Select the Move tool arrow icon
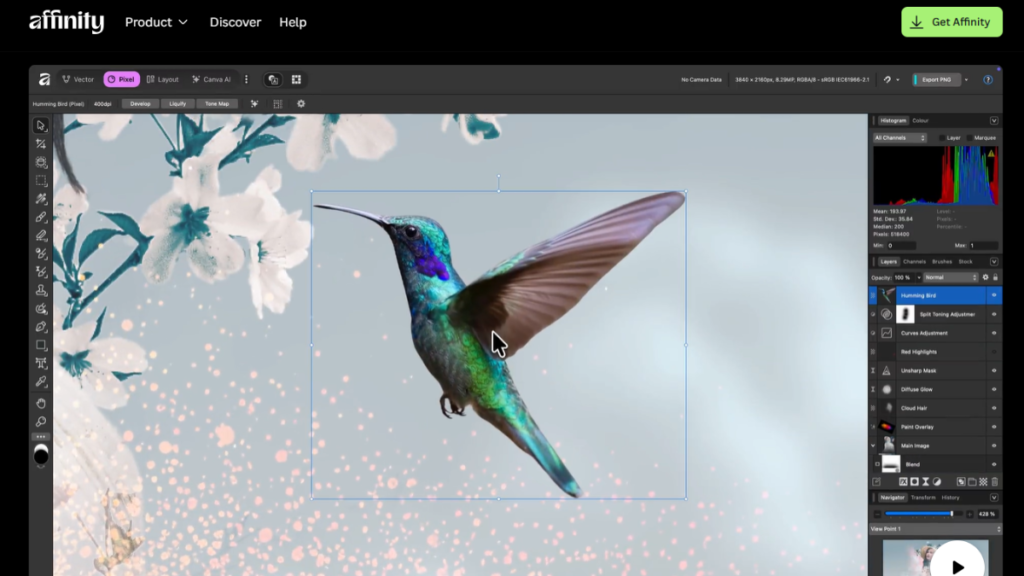The height and width of the screenshot is (576, 1024). pyautogui.click(x=41, y=126)
